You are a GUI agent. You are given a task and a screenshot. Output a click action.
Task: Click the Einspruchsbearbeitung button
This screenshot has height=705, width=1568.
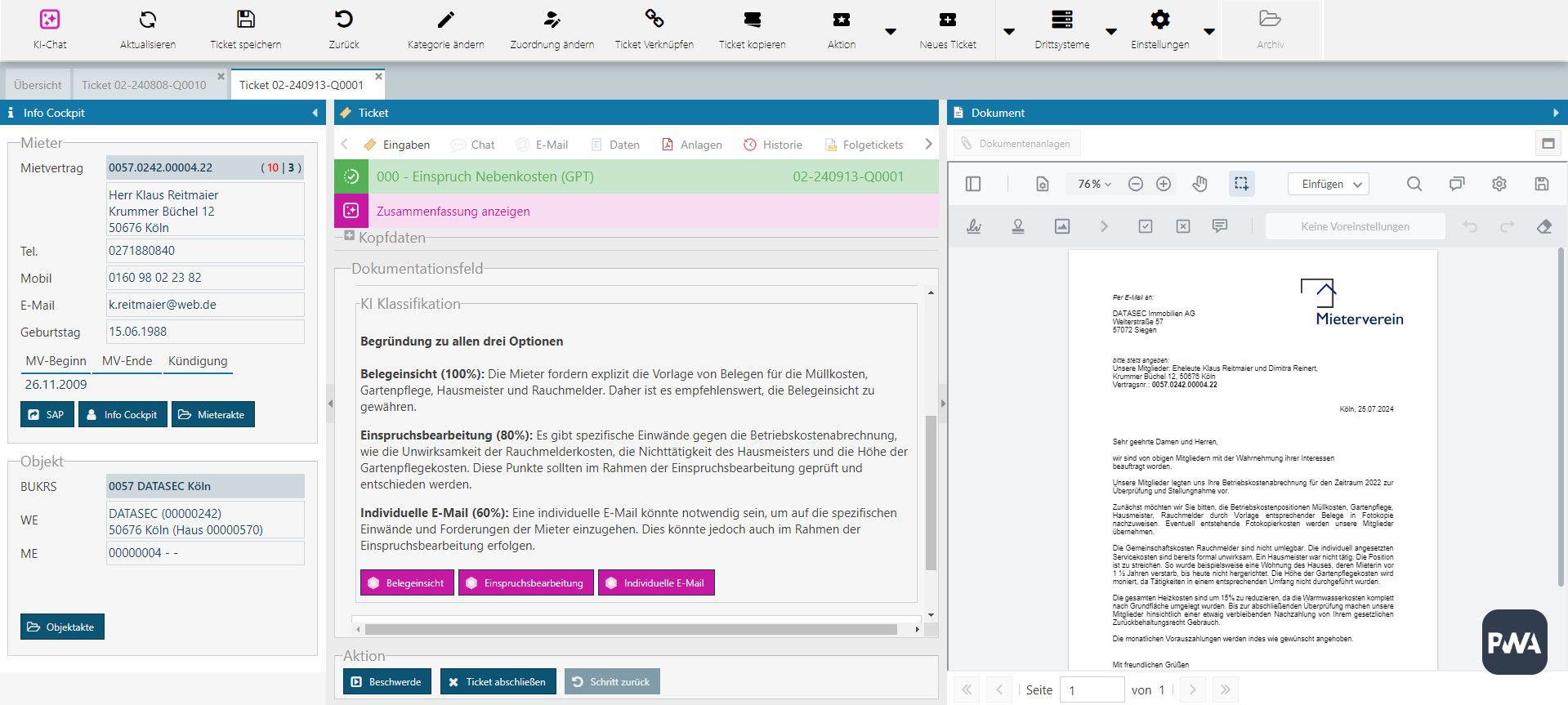pyautogui.click(x=525, y=582)
